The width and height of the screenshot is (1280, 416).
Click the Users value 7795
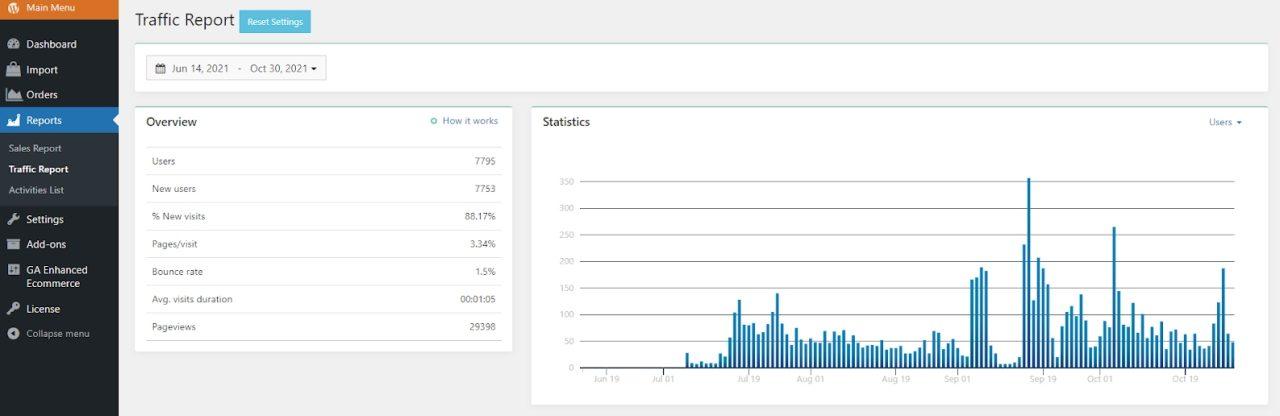tap(485, 161)
